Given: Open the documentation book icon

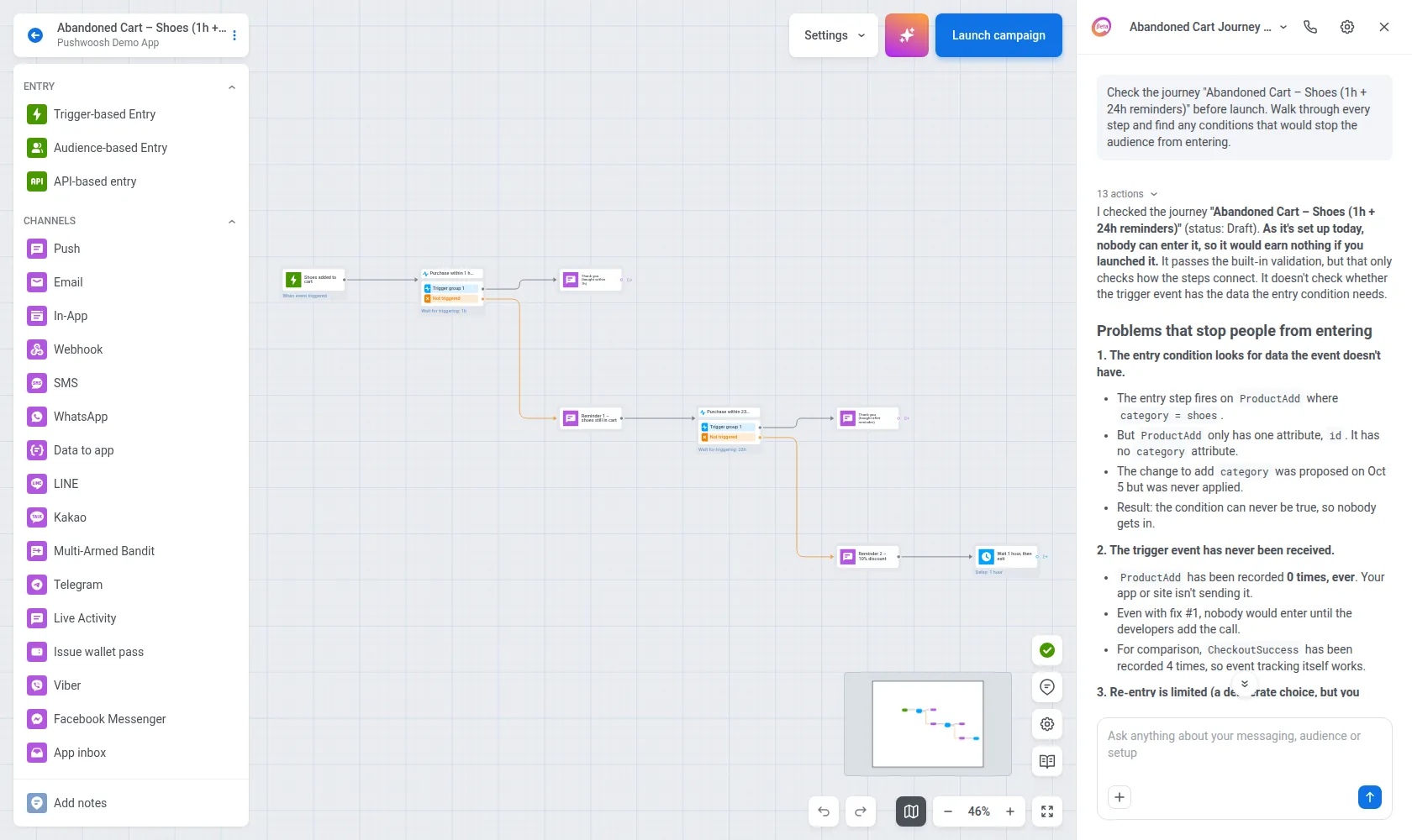Looking at the screenshot, I should 1047,761.
